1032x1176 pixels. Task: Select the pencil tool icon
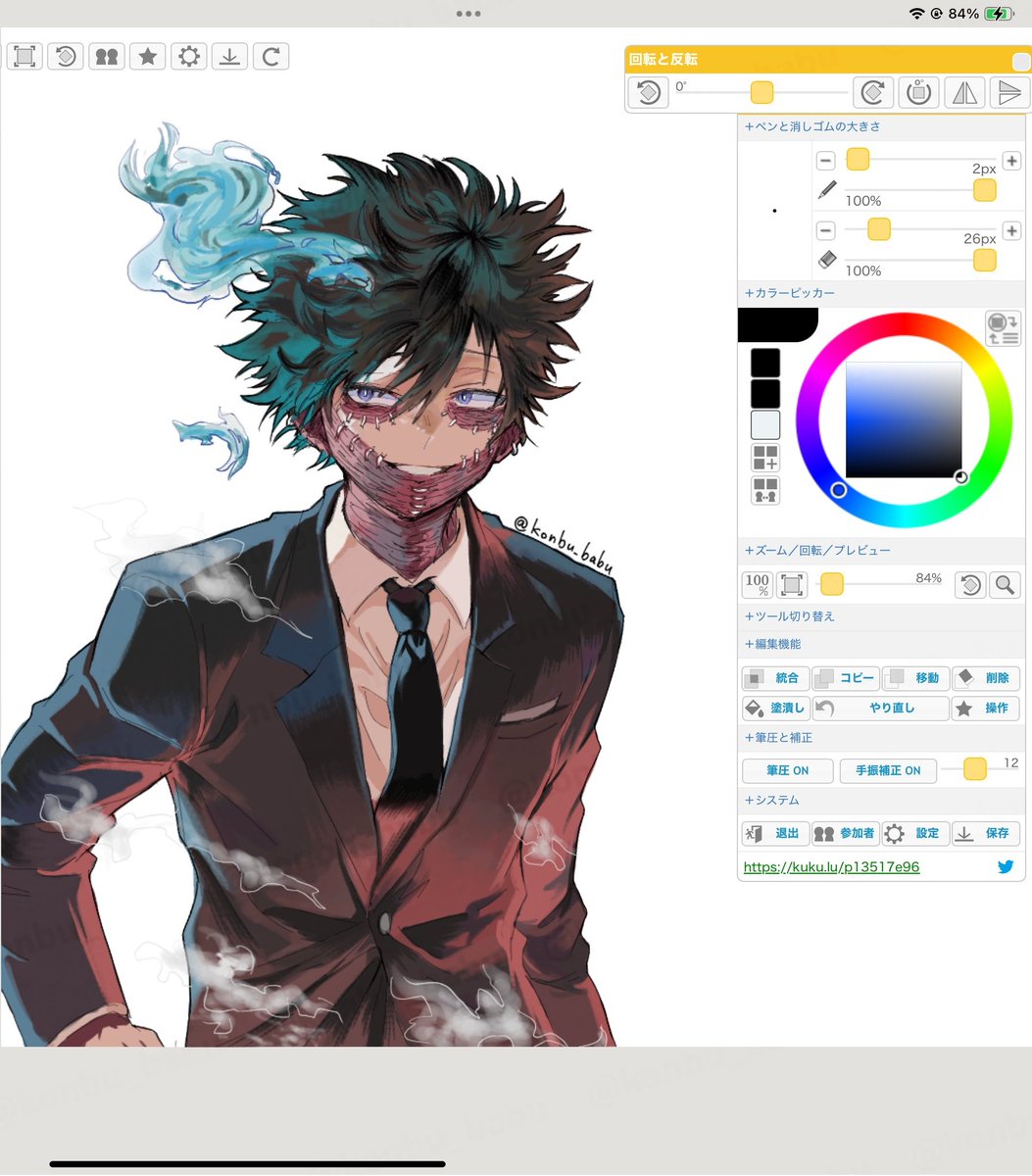[826, 190]
